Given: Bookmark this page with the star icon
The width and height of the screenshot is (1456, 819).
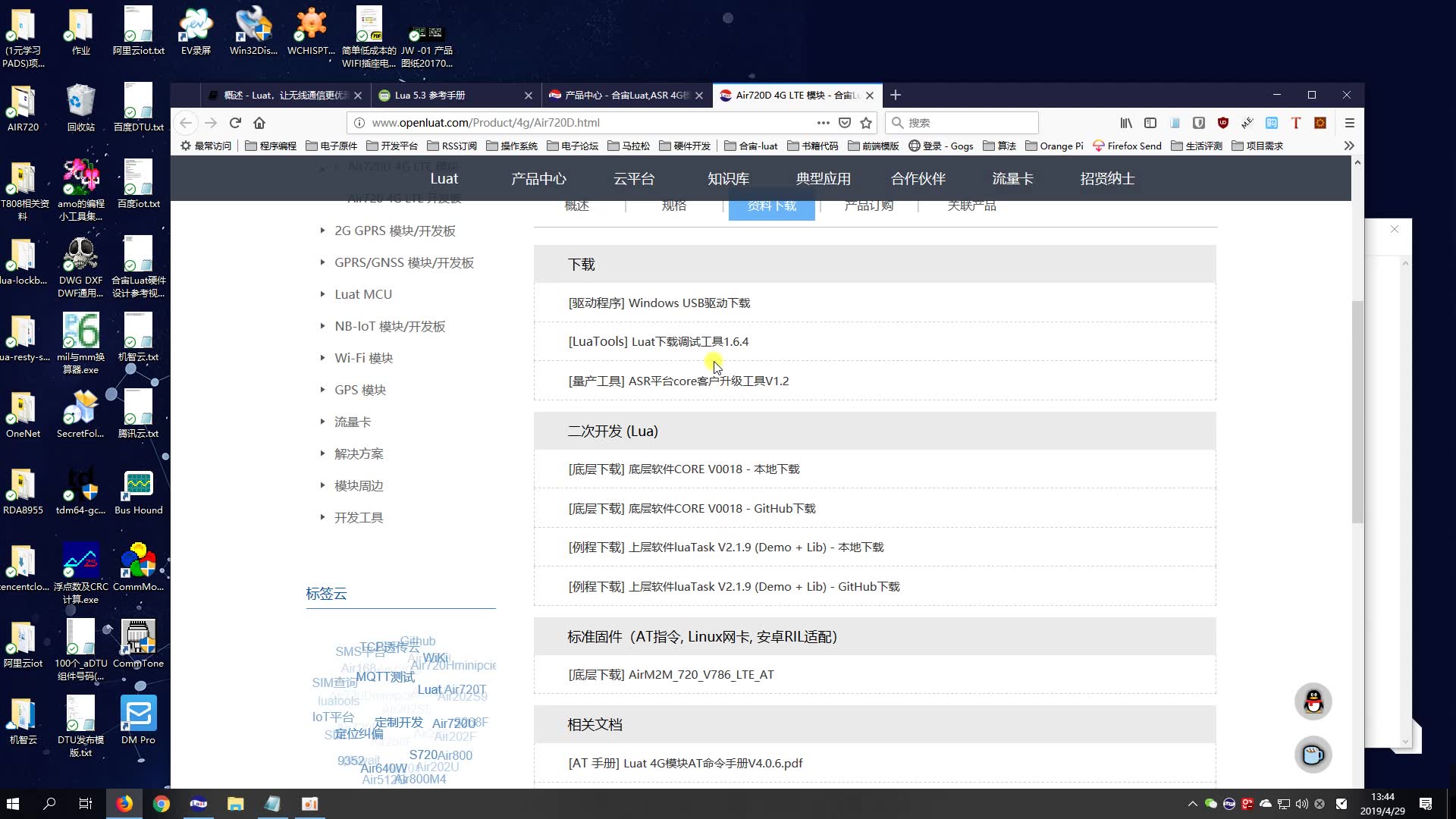Looking at the screenshot, I should point(866,123).
